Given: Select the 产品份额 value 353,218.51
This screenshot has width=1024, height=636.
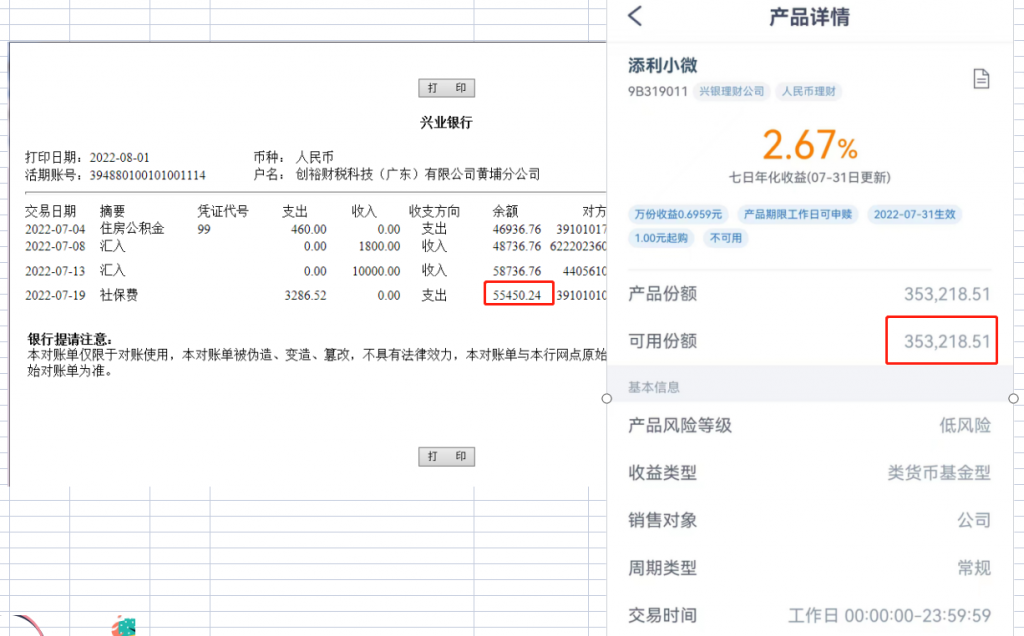Looking at the screenshot, I should click(x=947, y=294).
